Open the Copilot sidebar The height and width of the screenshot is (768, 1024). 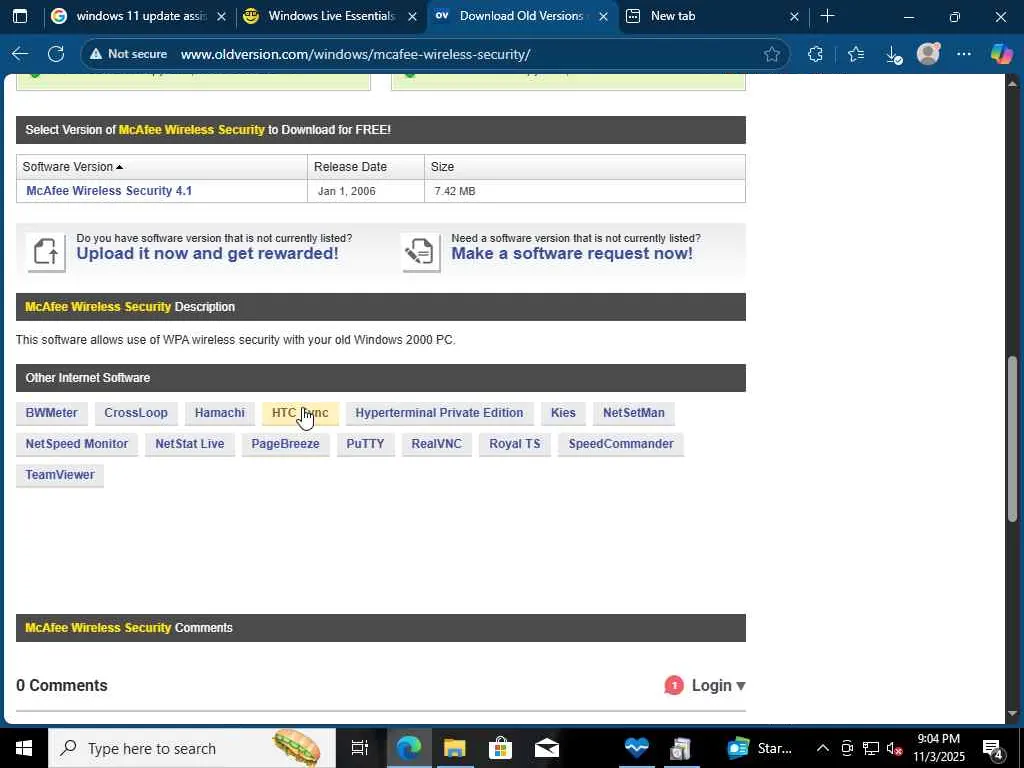point(1001,54)
